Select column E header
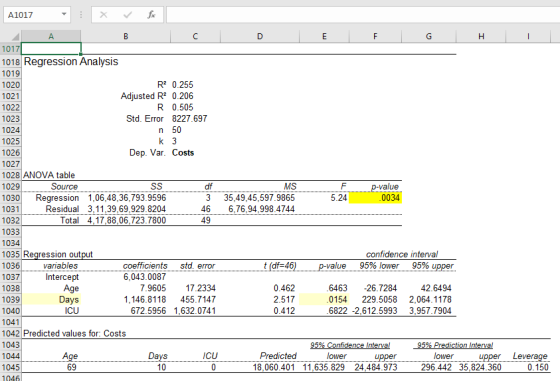This screenshot has height=381, width=560. point(324,36)
